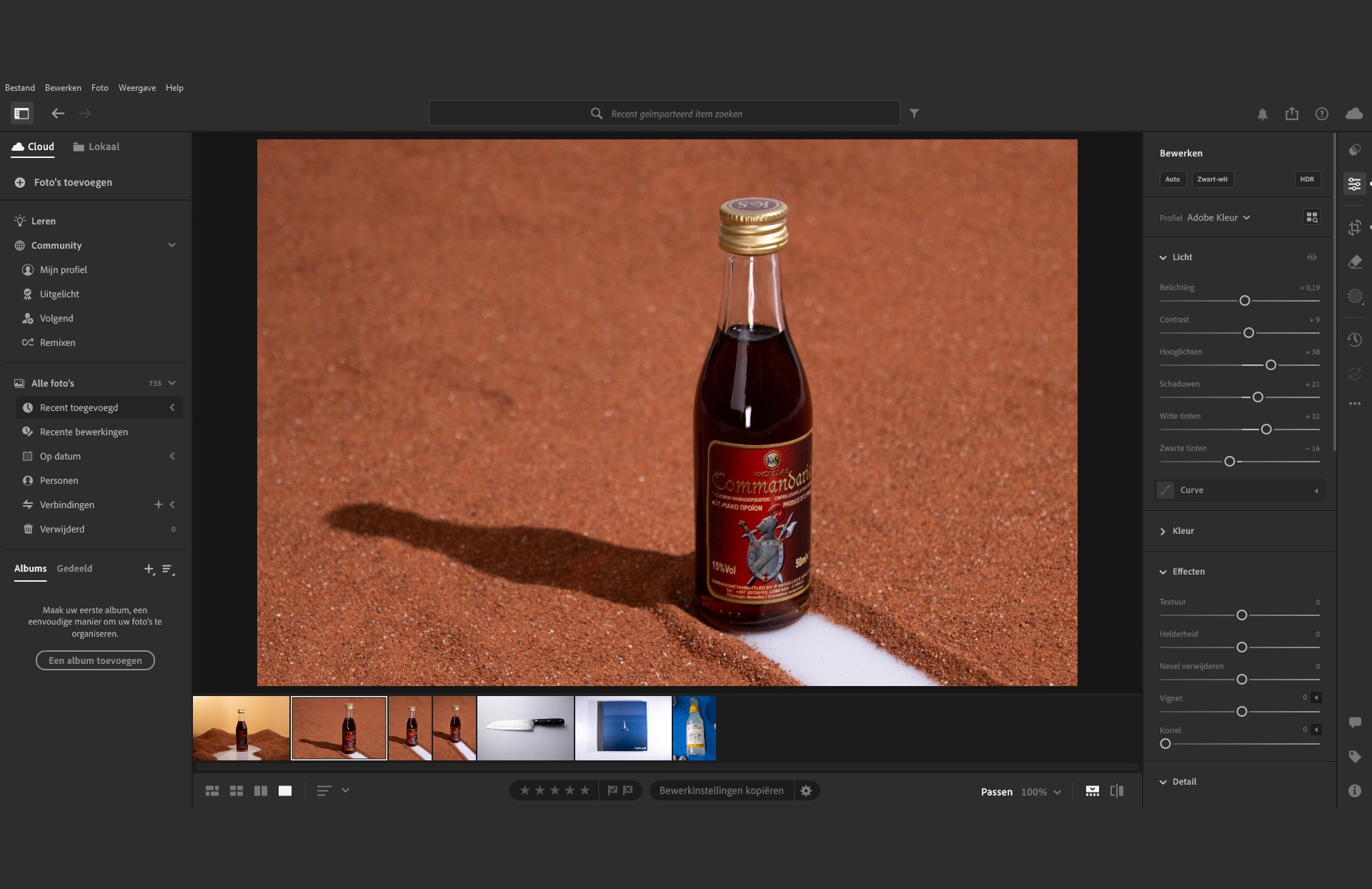The image size is (1372, 889).
Task: Open the Adobe Kleur profile dropdown
Action: [x=1218, y=218]
